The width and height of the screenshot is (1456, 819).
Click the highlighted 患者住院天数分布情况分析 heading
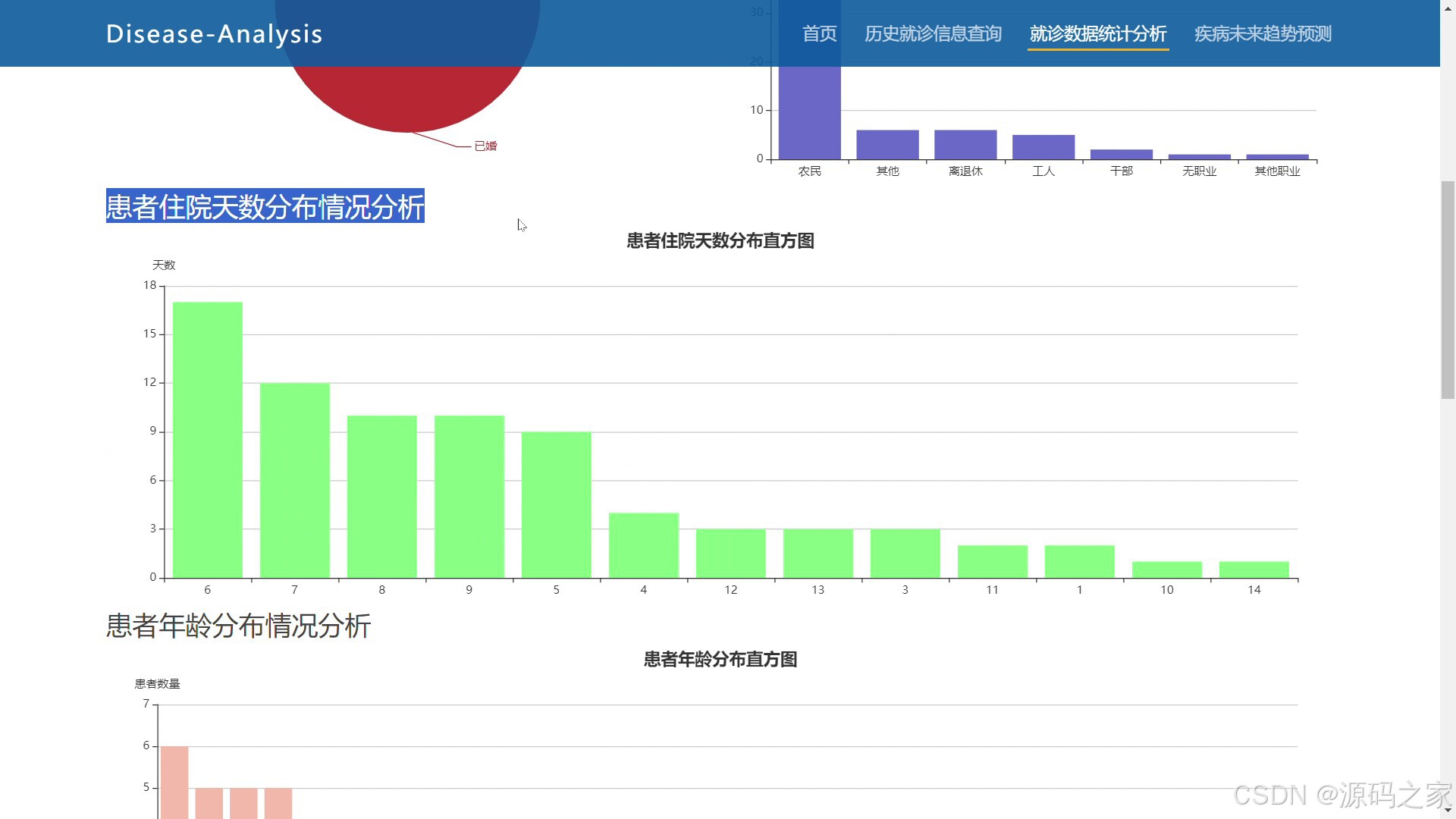pos(265,206)
